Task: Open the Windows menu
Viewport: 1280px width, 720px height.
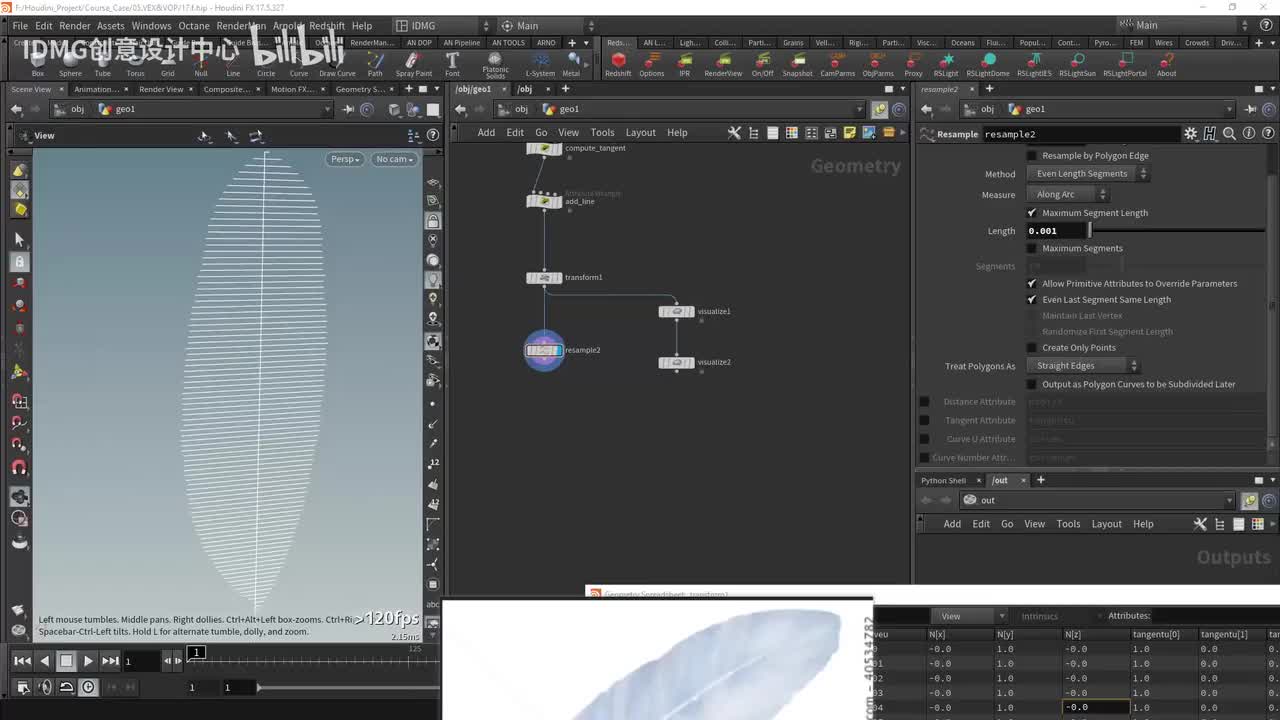Action: coord(151,26)
